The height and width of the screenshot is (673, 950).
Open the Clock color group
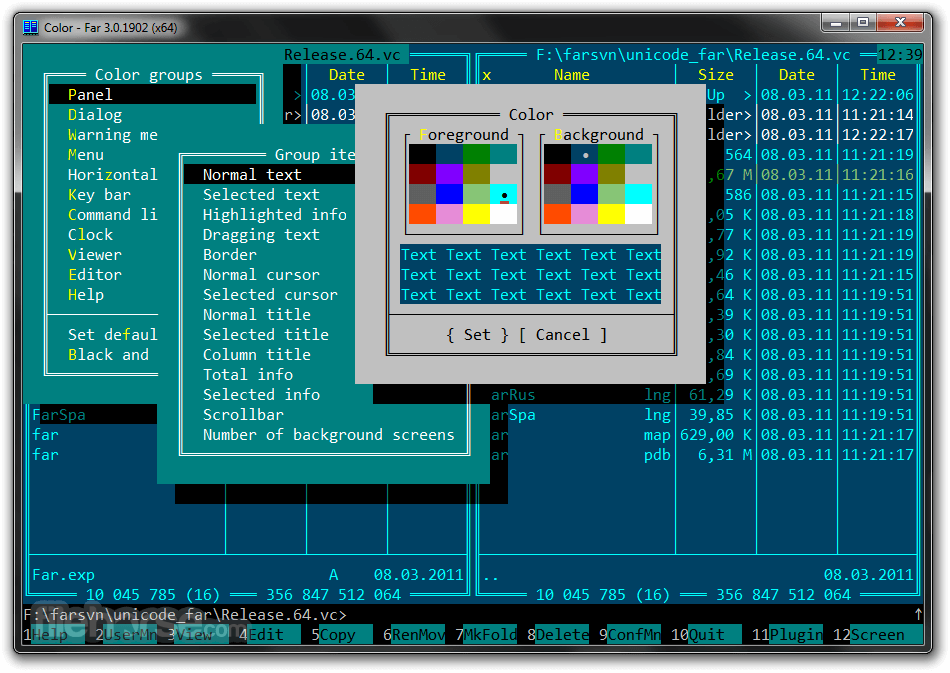pyautogui.click(x=90, y=234)
